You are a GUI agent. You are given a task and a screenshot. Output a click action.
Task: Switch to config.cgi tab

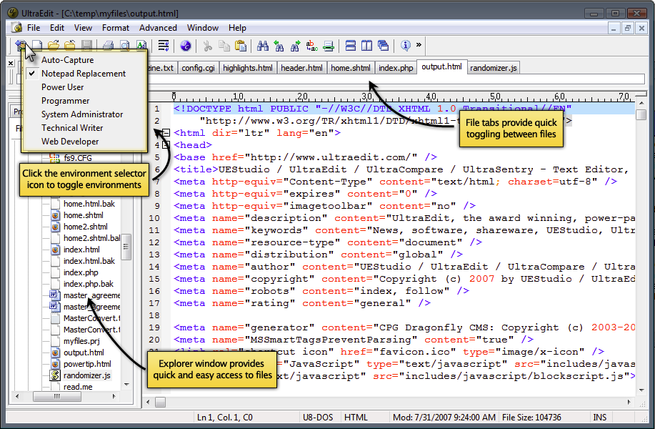coord(198,68)
